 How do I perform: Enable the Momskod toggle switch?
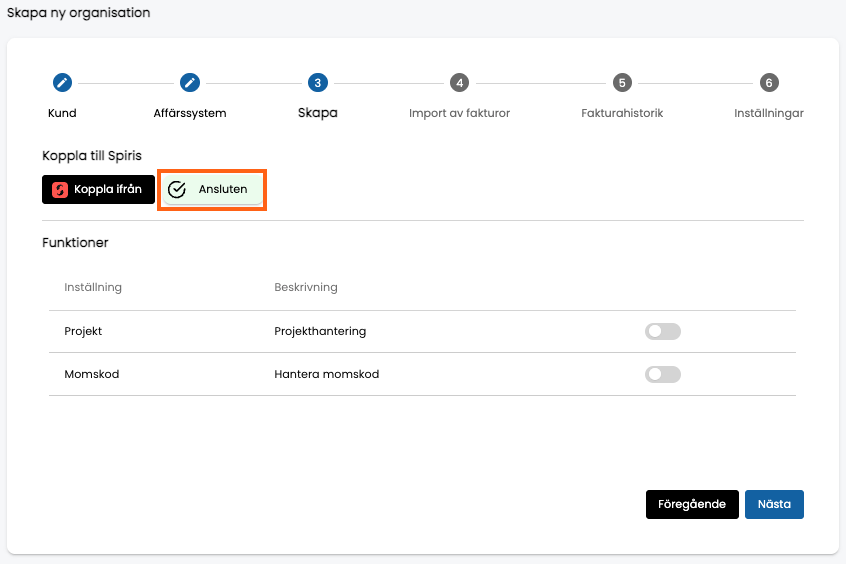pyautogui.click(x=663, y=374)
